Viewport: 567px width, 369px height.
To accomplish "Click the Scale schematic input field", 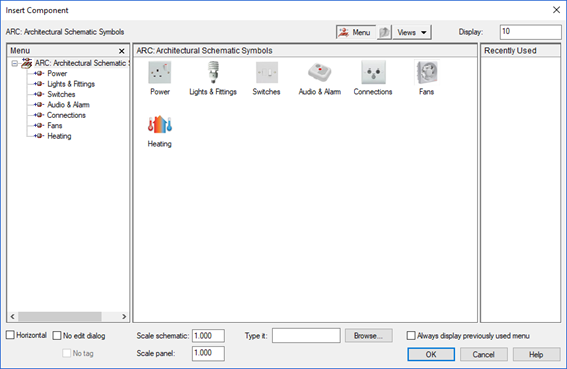I will click(208, 336).
